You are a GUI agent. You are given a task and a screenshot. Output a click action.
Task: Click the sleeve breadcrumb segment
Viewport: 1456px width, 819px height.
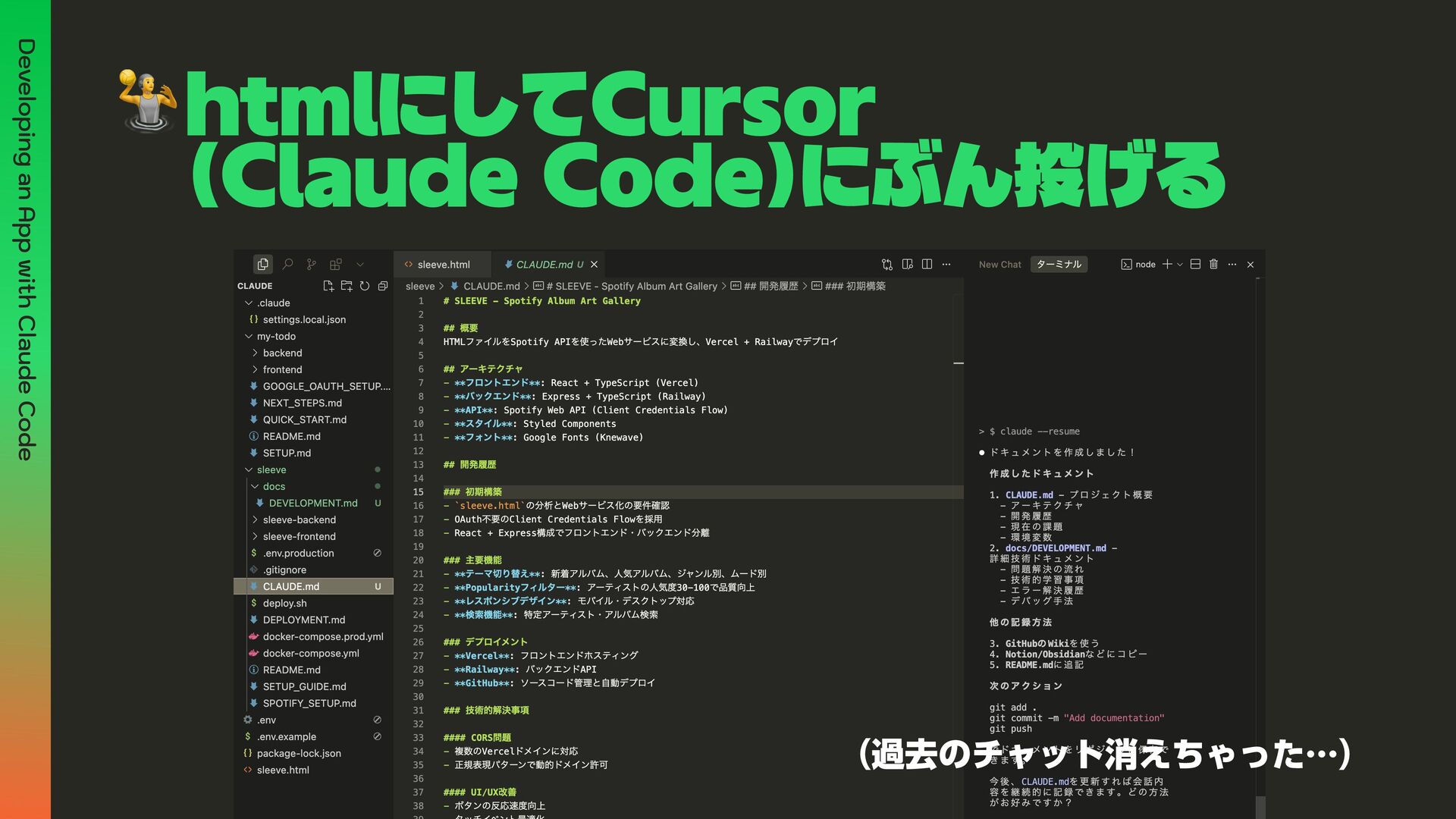[420, 286]
